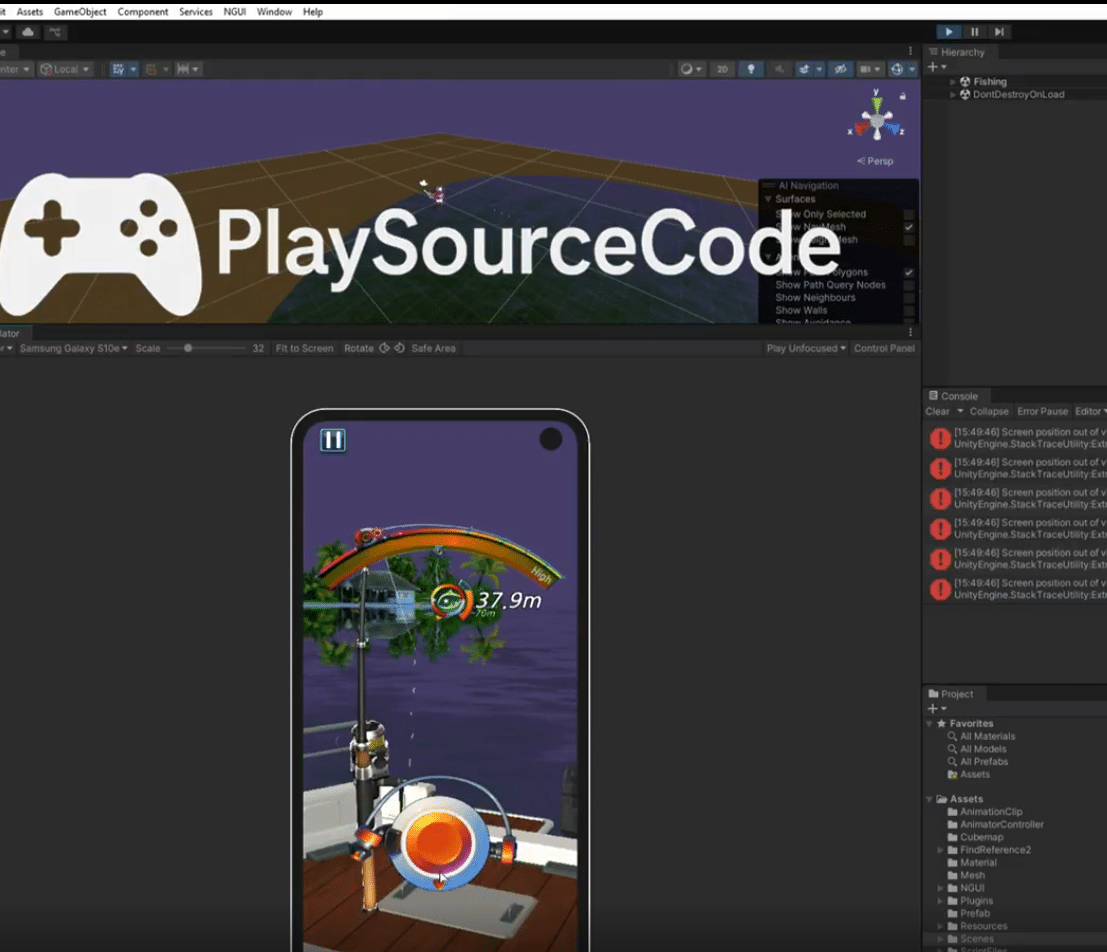Open the Component menu
This screenshot has height=952, width=1107.
click(143, 12)
